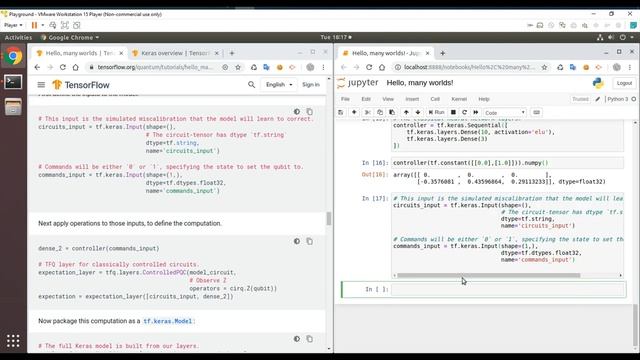Screen dimensions: 640x360
Task: Open Jupyter Kernel menu
Action: tap(459, 99)
